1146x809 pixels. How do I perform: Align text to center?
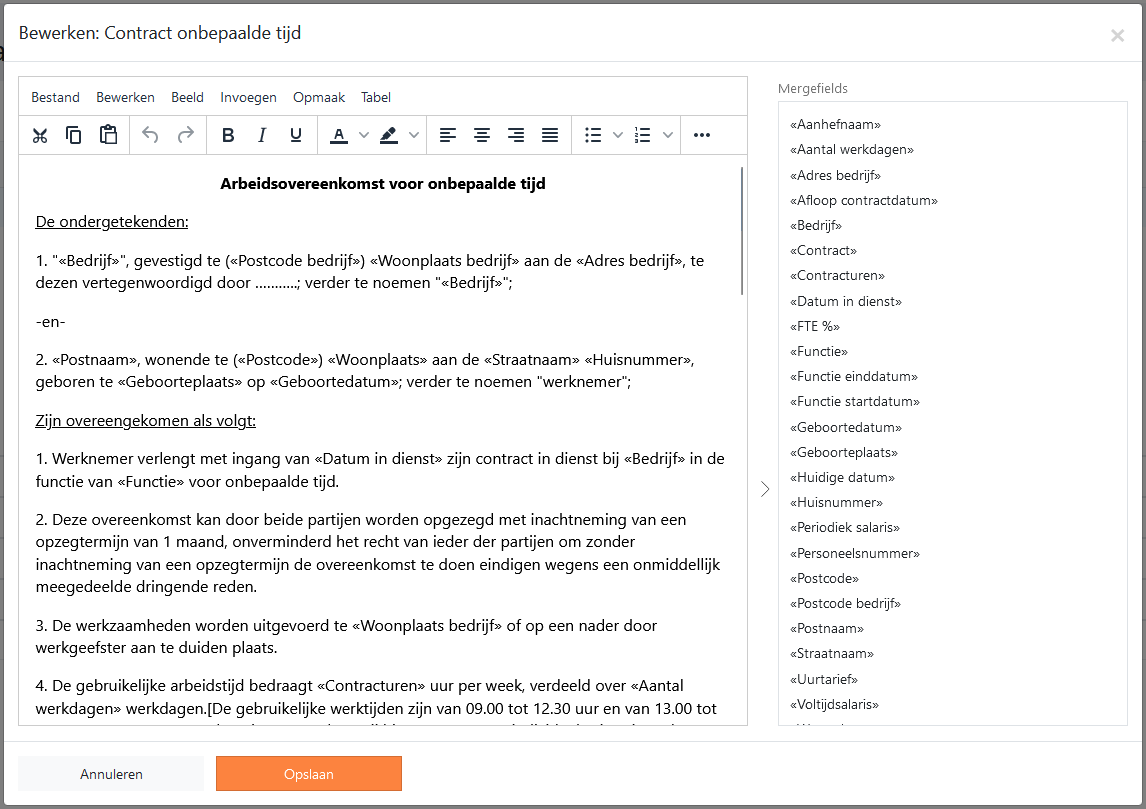point(482,135)
